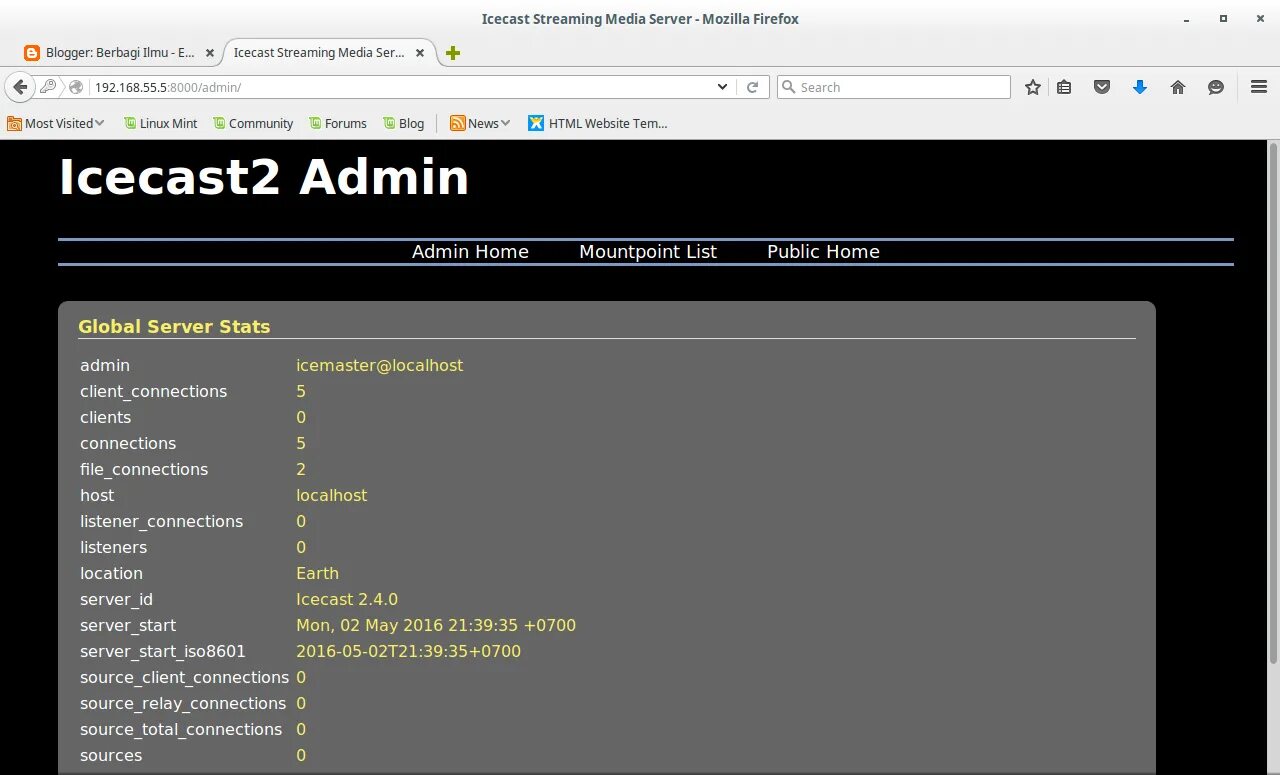The image size is (1280, 775).
Task: Close the Blogger tab
Action: tap(210, 53)
